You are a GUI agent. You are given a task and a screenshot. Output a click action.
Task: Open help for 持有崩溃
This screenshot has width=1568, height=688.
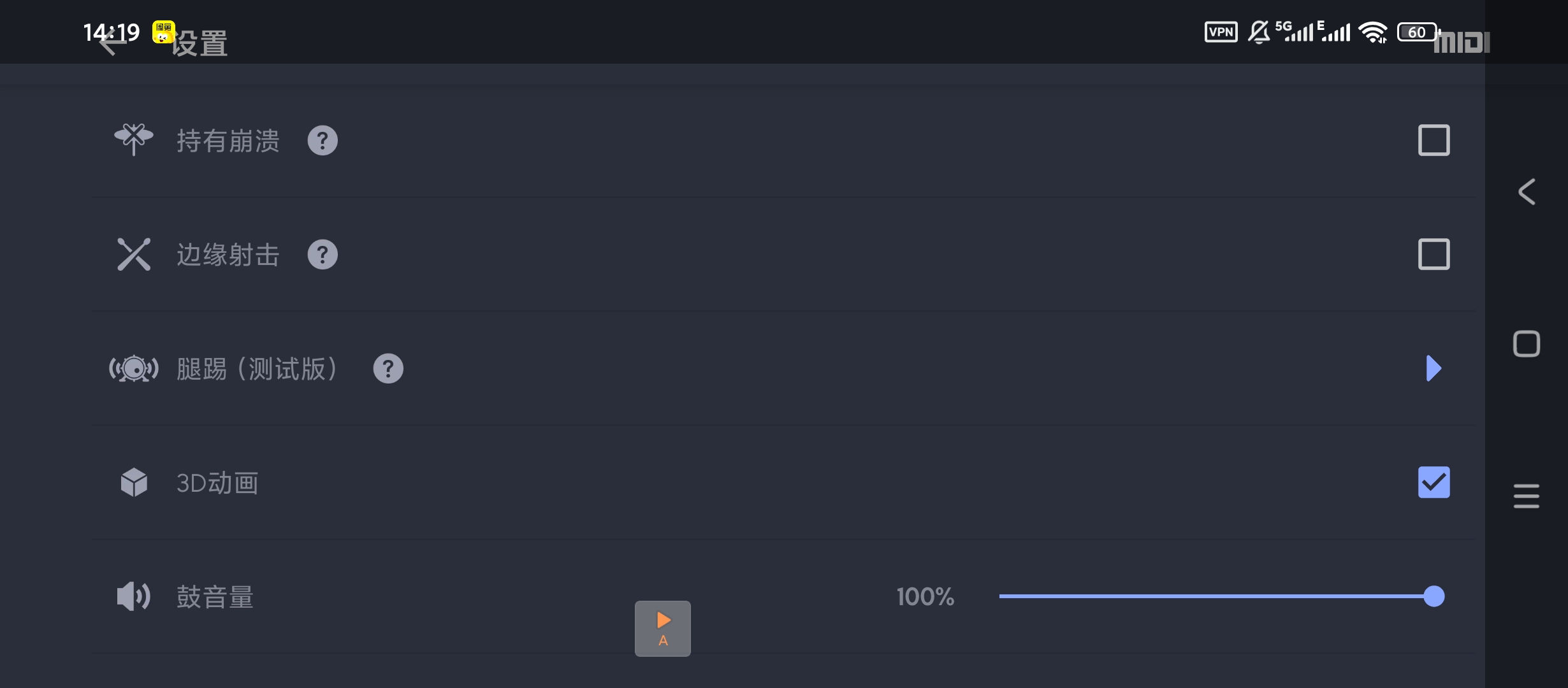[323, 141]
